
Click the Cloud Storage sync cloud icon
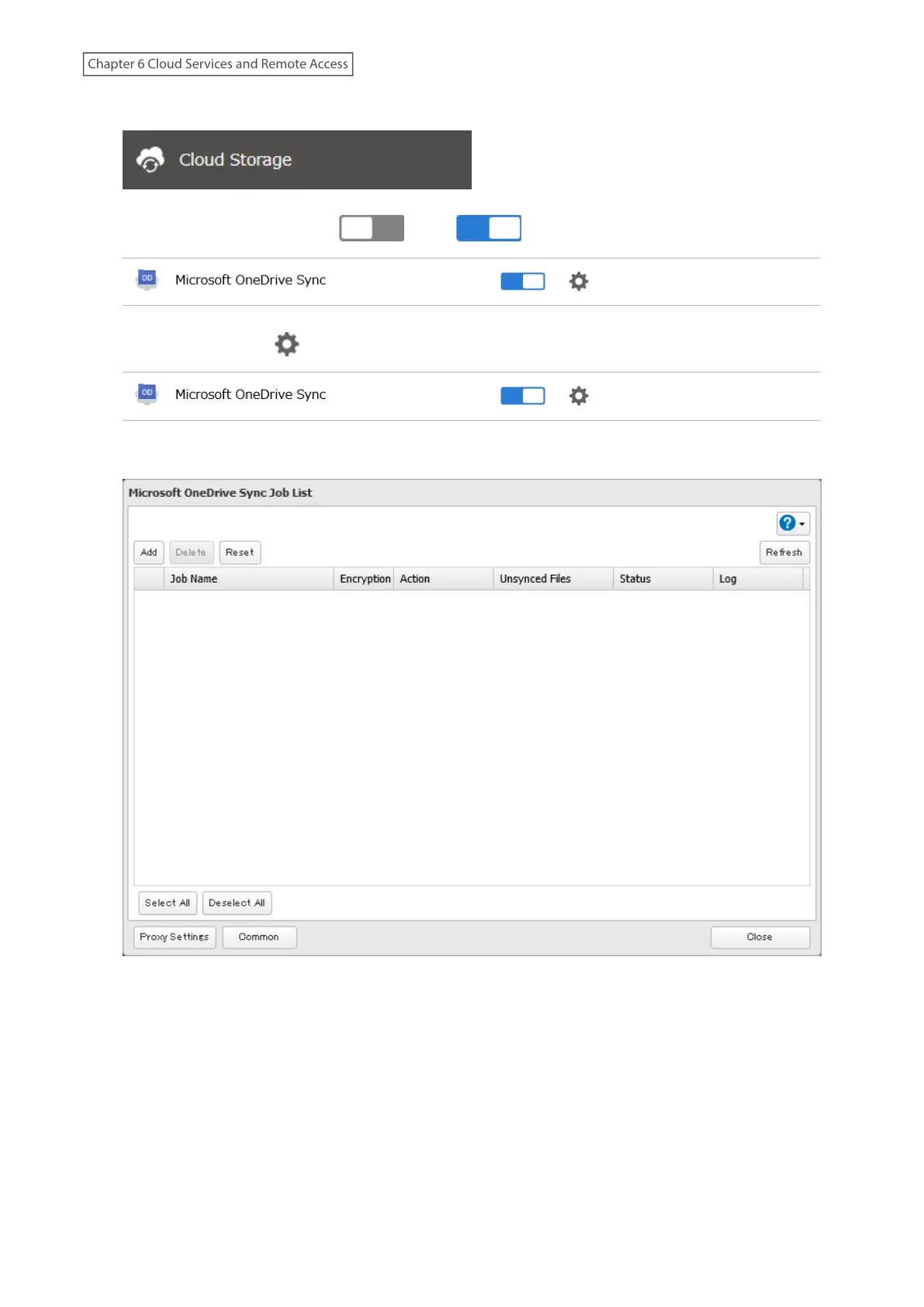(x=151, y=160)
